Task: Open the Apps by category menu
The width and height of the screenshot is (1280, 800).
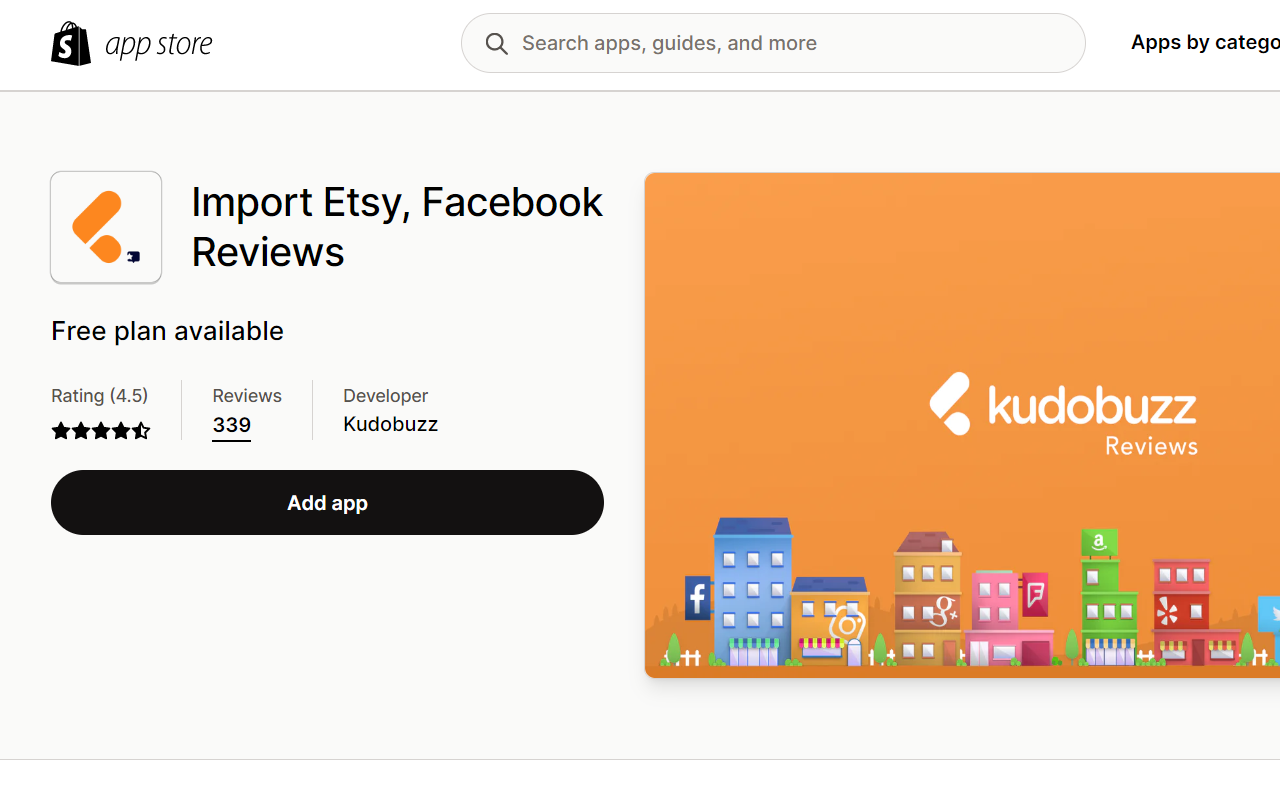Action: [1205, 42]
